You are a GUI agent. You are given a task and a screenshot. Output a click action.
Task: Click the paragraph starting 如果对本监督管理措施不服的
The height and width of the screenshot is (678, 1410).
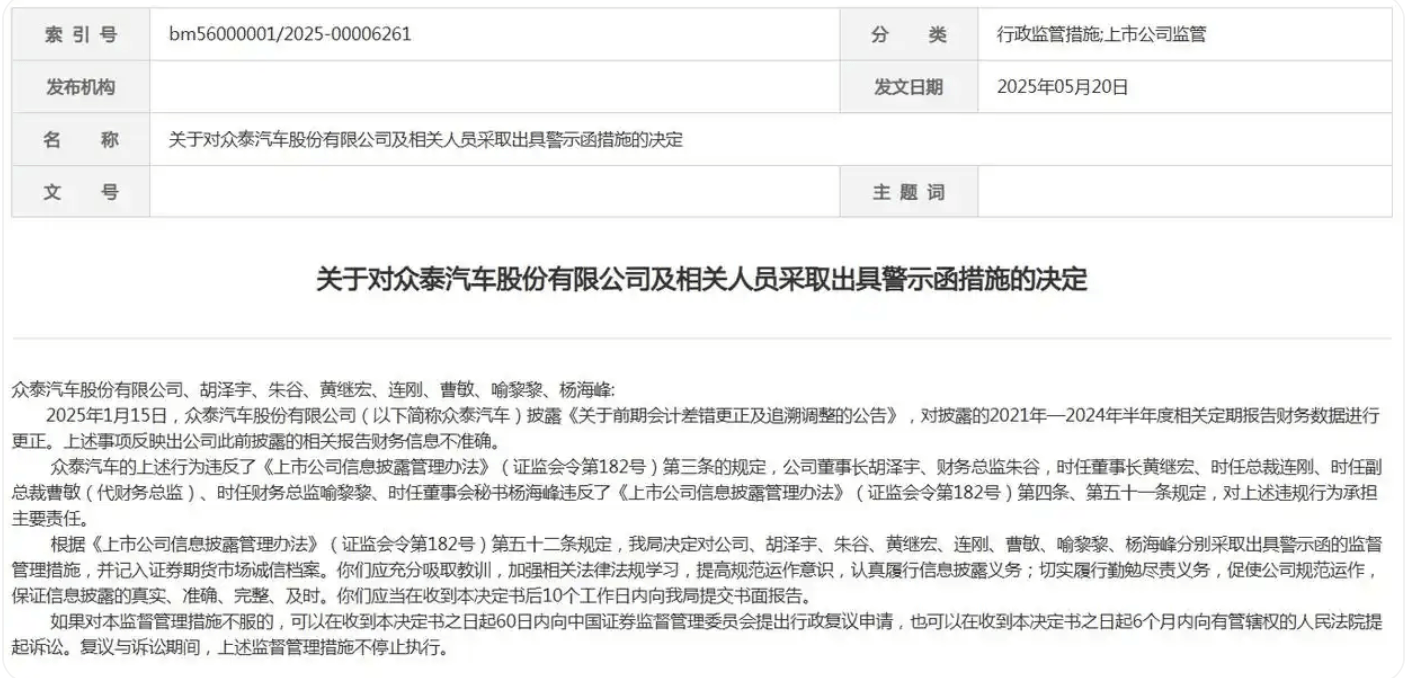point(698,635)
